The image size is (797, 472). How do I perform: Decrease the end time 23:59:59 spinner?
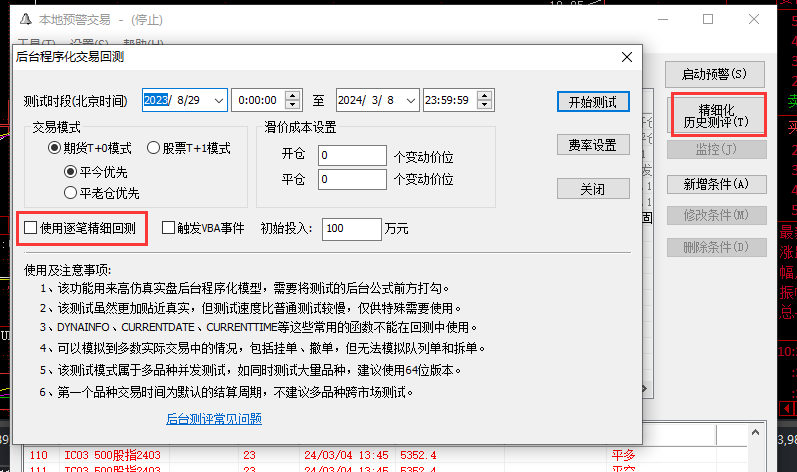click(484, 105)
